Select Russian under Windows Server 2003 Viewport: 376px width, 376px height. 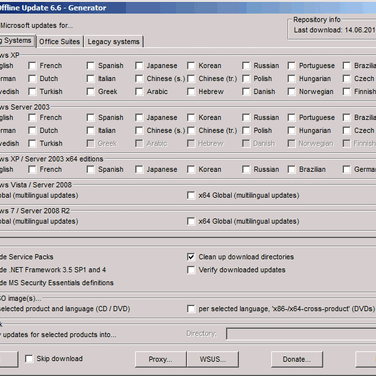(x=246, y=118)
